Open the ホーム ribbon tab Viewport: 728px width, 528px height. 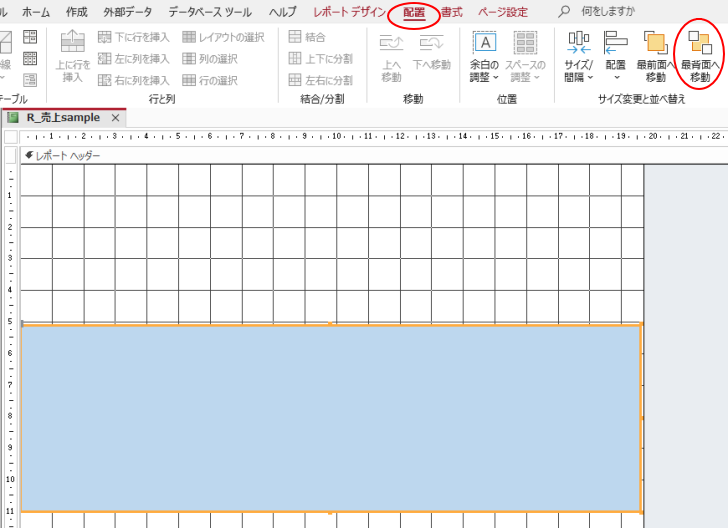pyautogui.click(x=36, y=12)
